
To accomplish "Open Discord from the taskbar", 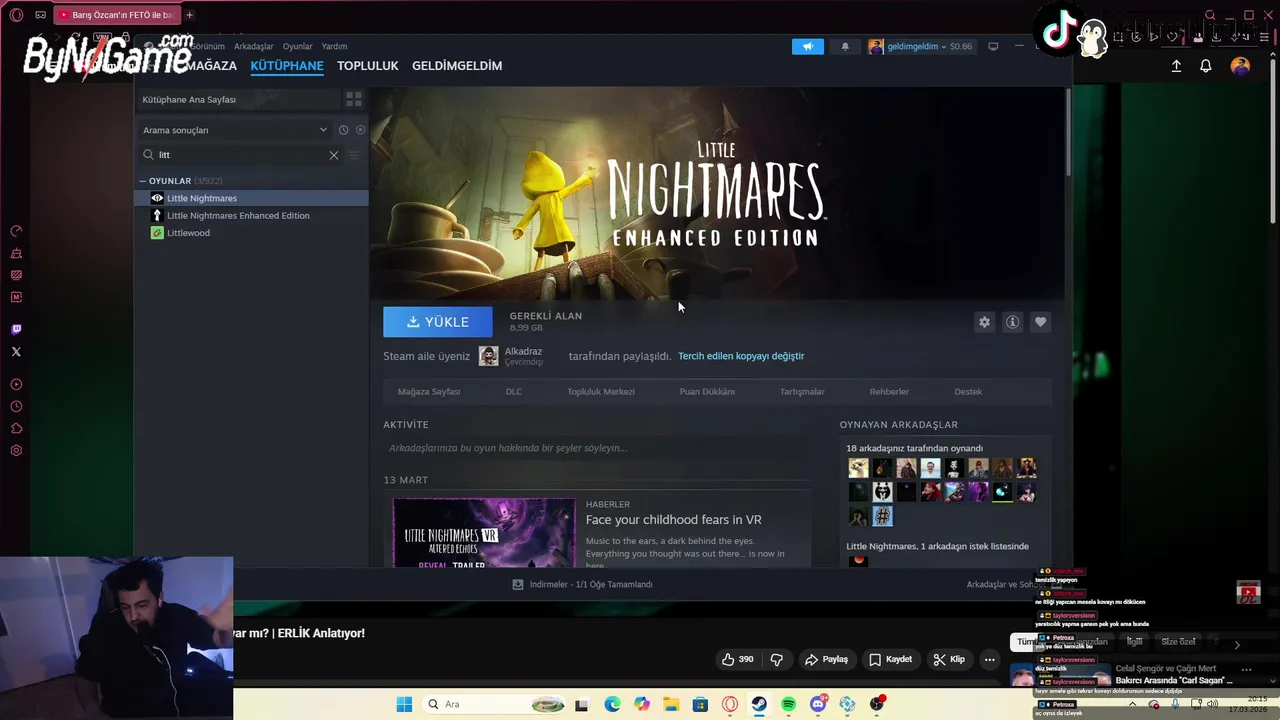I will pos(818,704).
